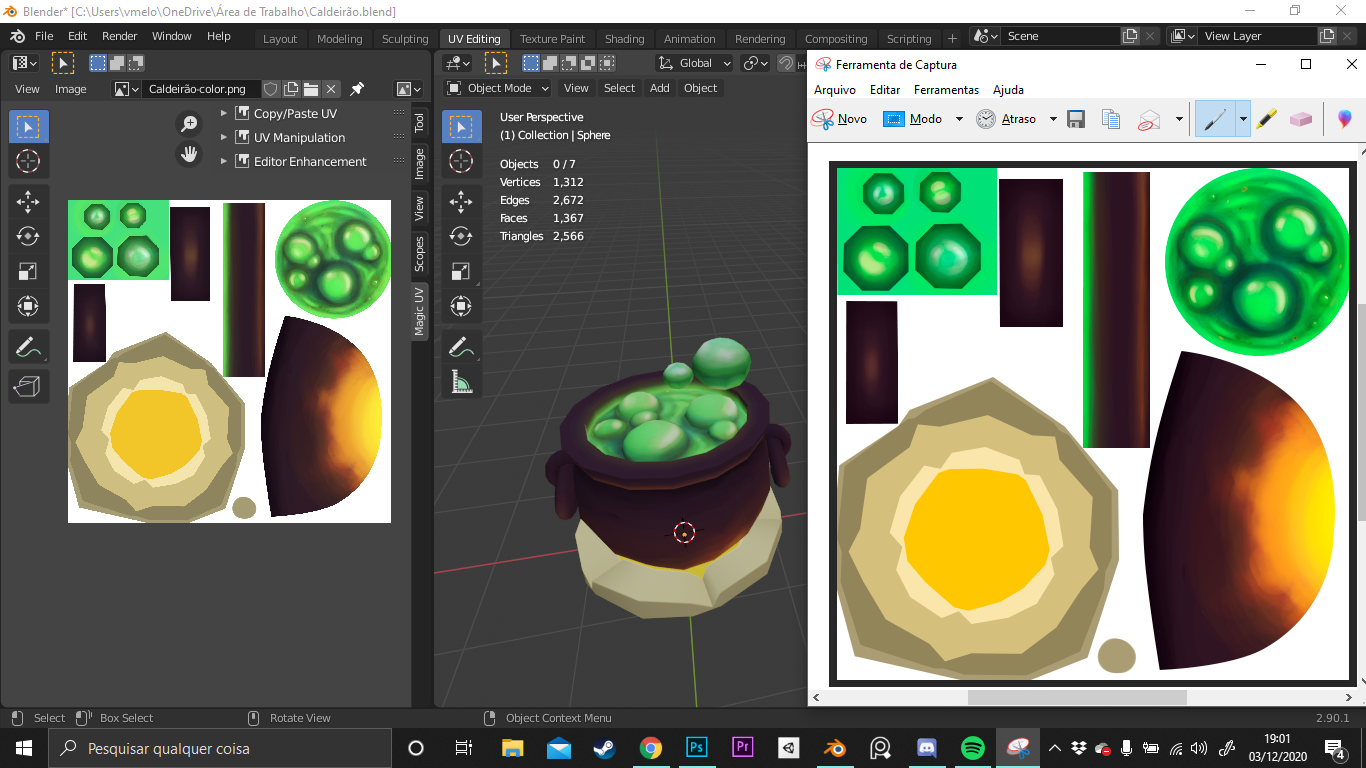Image resolution: width=1366 pixels, height=768 pixels.
Task: Click the image name field Caldeirão-color.png
Action: coord(199,89)
